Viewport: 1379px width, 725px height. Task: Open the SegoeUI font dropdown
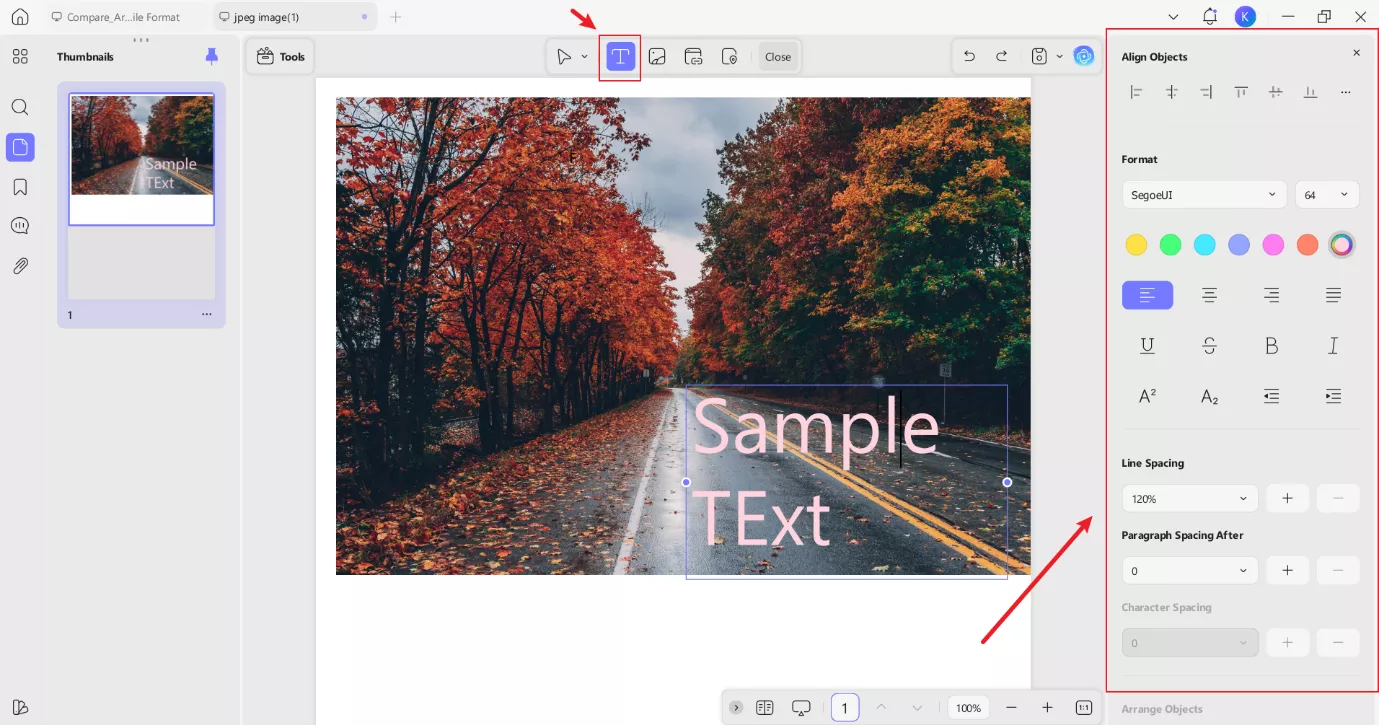[1203, 195]
